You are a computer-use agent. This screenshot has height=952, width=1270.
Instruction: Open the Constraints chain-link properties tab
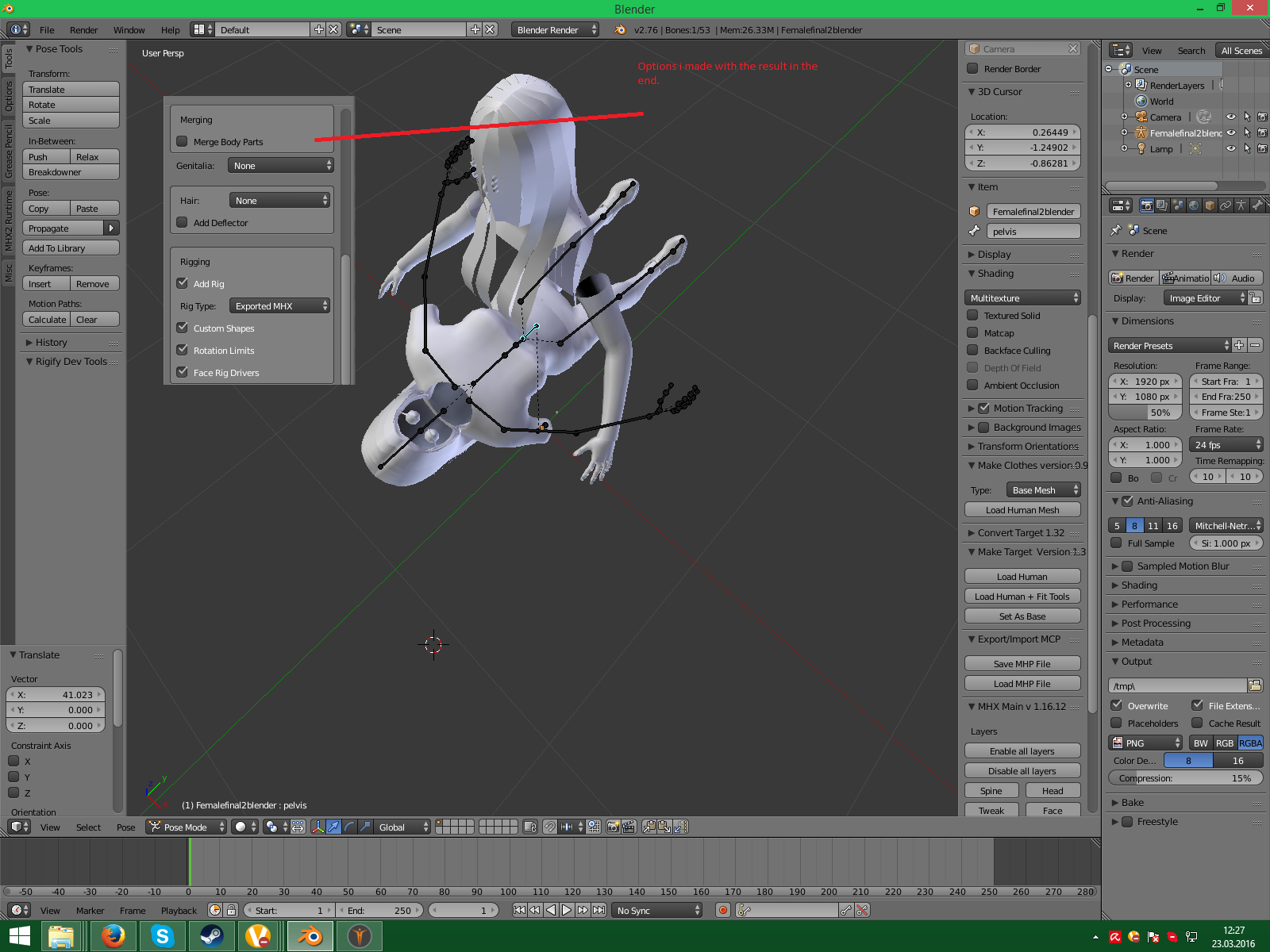pyautogui.click(x=1226, y=205)
